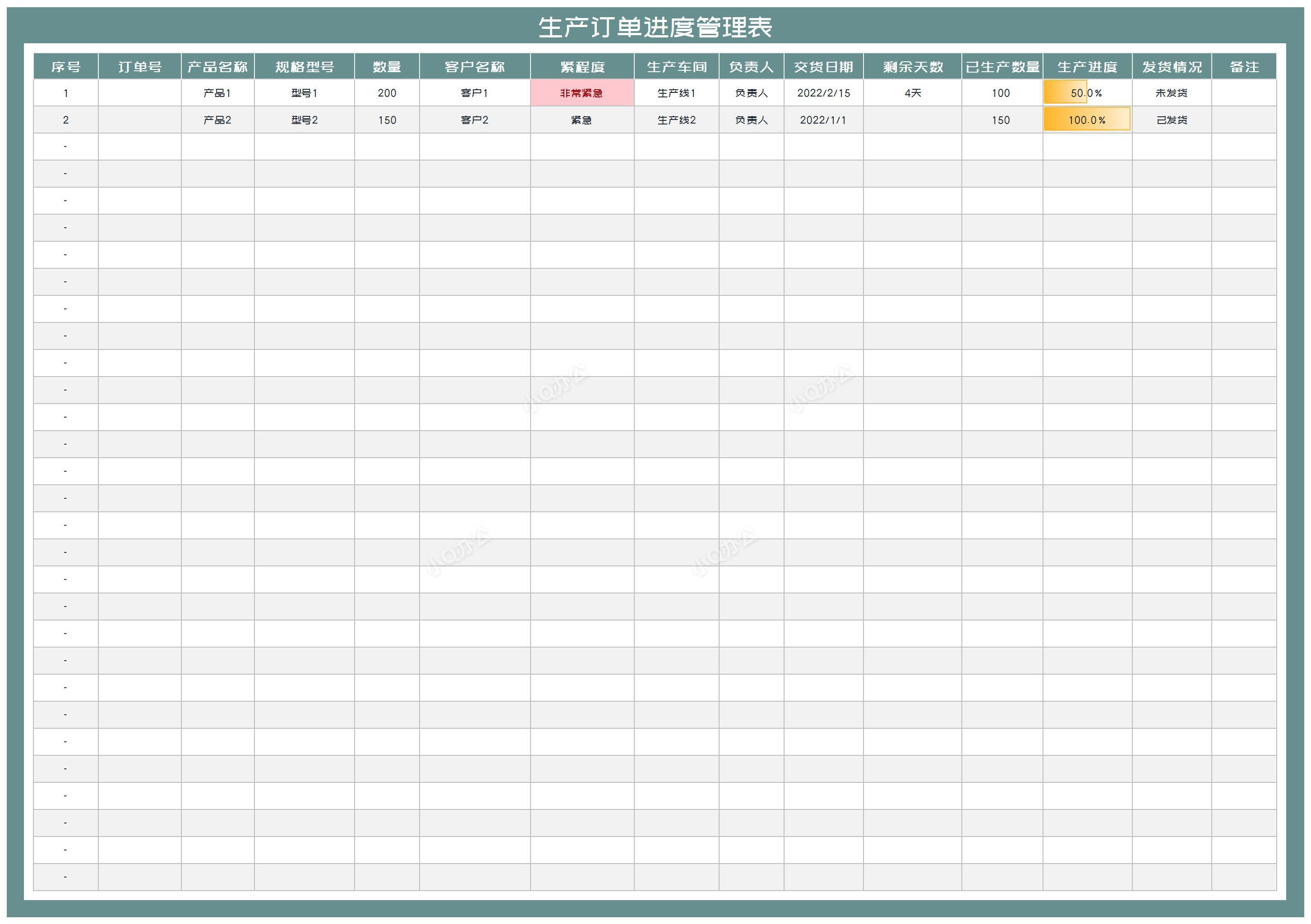Click the 100.0% progress bar cell
This screenshot has width=1311, height=924.
(1087, 120)
